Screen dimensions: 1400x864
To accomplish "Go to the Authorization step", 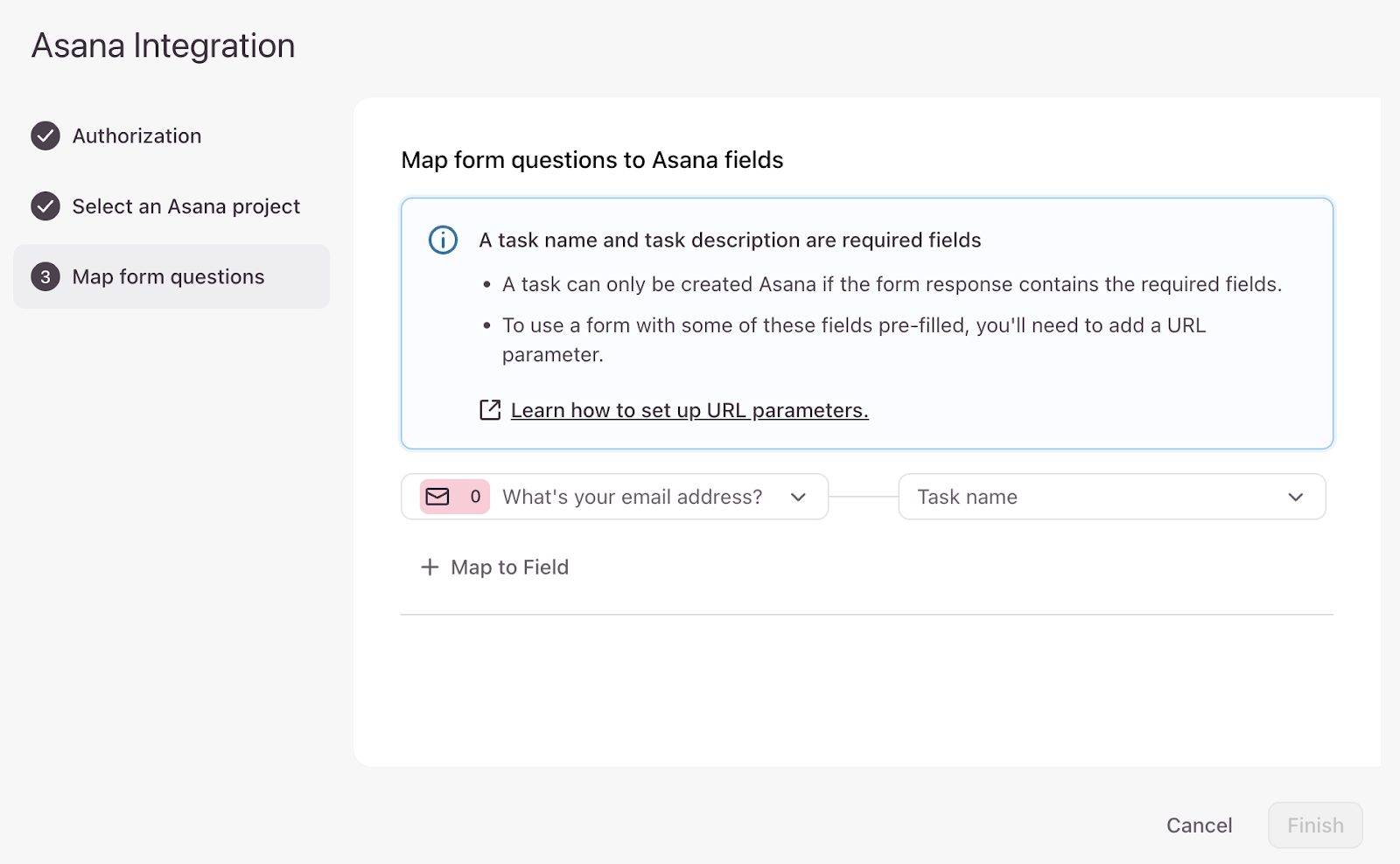I will (x=136, y=136).
